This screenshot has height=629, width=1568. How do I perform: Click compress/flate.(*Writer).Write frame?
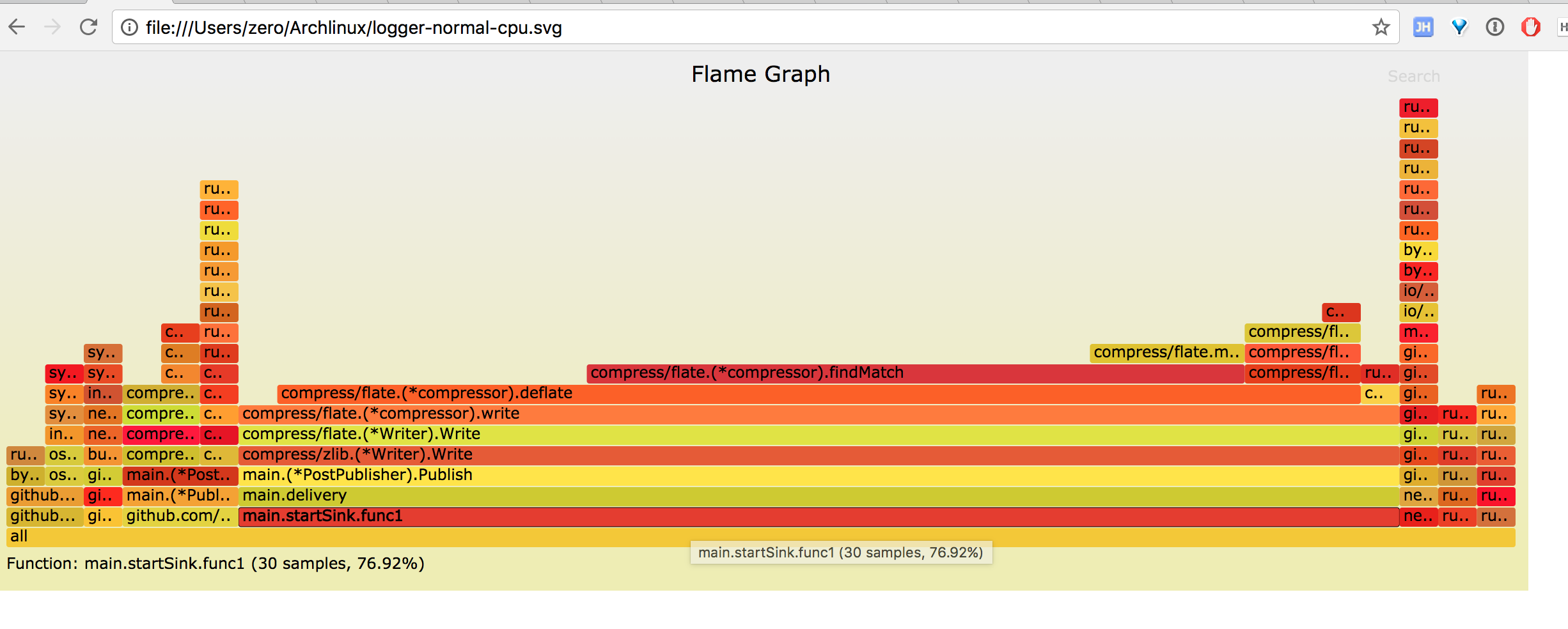(819, 434)
